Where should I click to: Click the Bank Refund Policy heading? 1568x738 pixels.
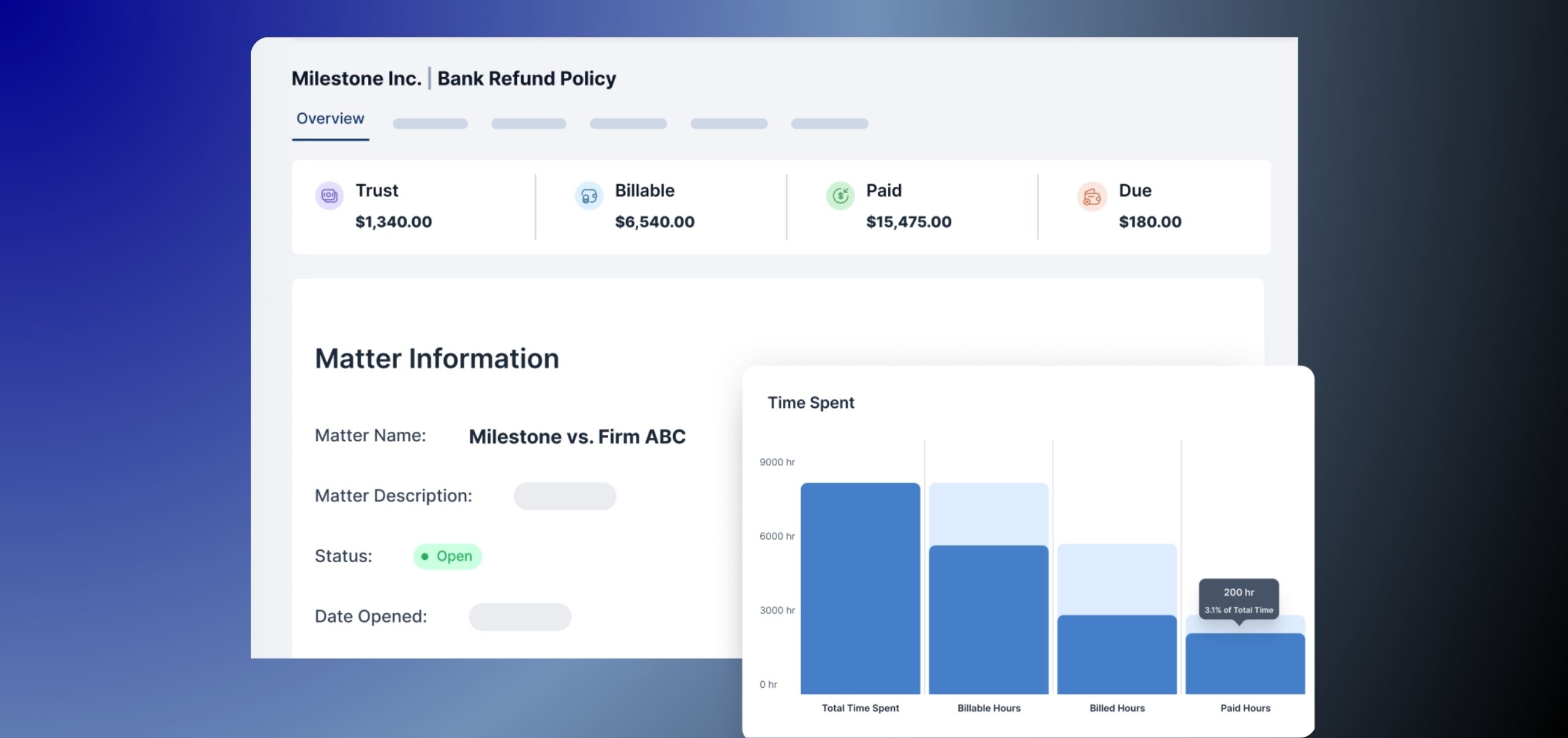[x=527, y=78]
